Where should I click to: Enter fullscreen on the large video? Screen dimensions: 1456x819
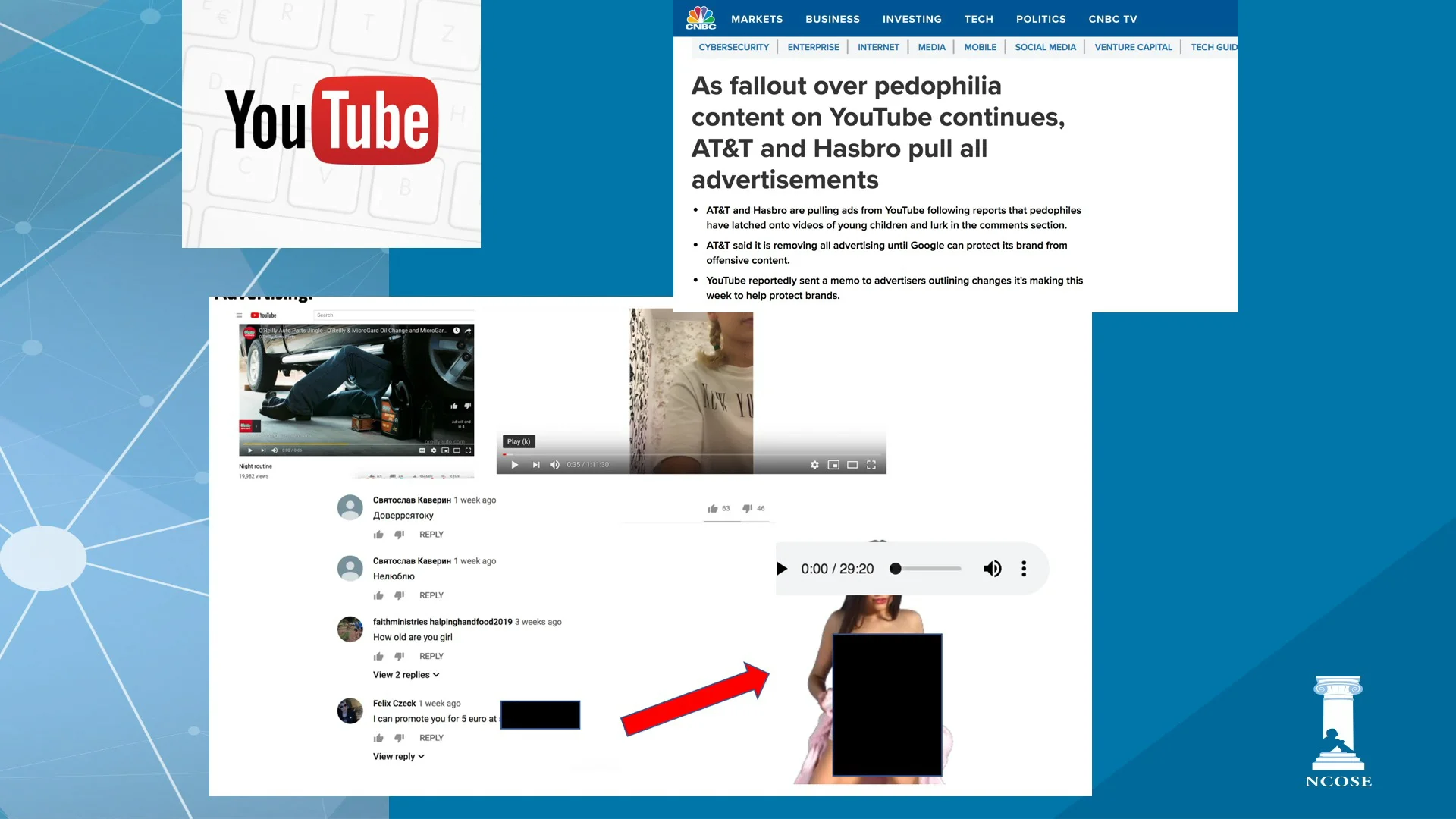click(871, 465)
